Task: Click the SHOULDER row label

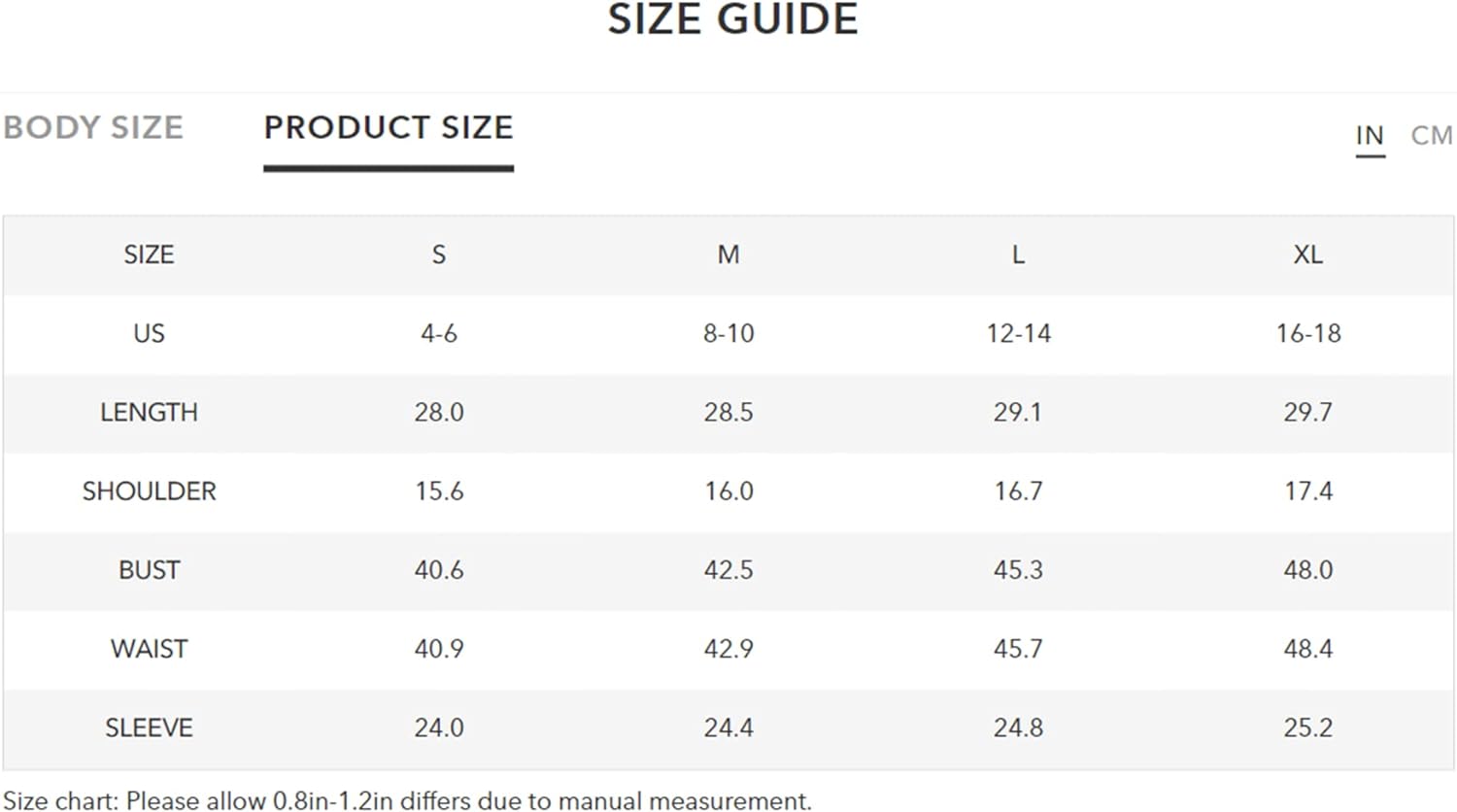Action: [149, 491]
